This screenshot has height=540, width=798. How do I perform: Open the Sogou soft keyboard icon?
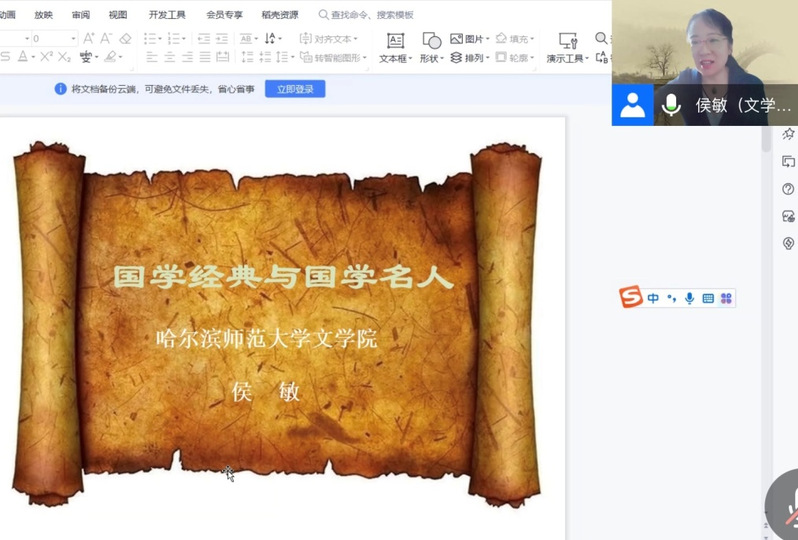click(x=708, y=298)
